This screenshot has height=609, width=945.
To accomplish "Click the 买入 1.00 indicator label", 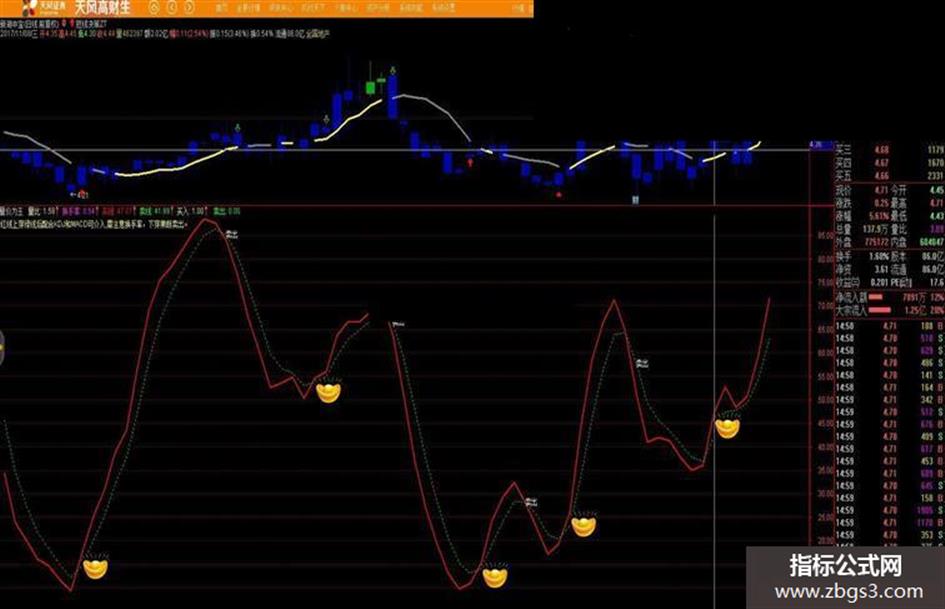I will point(190,212).
